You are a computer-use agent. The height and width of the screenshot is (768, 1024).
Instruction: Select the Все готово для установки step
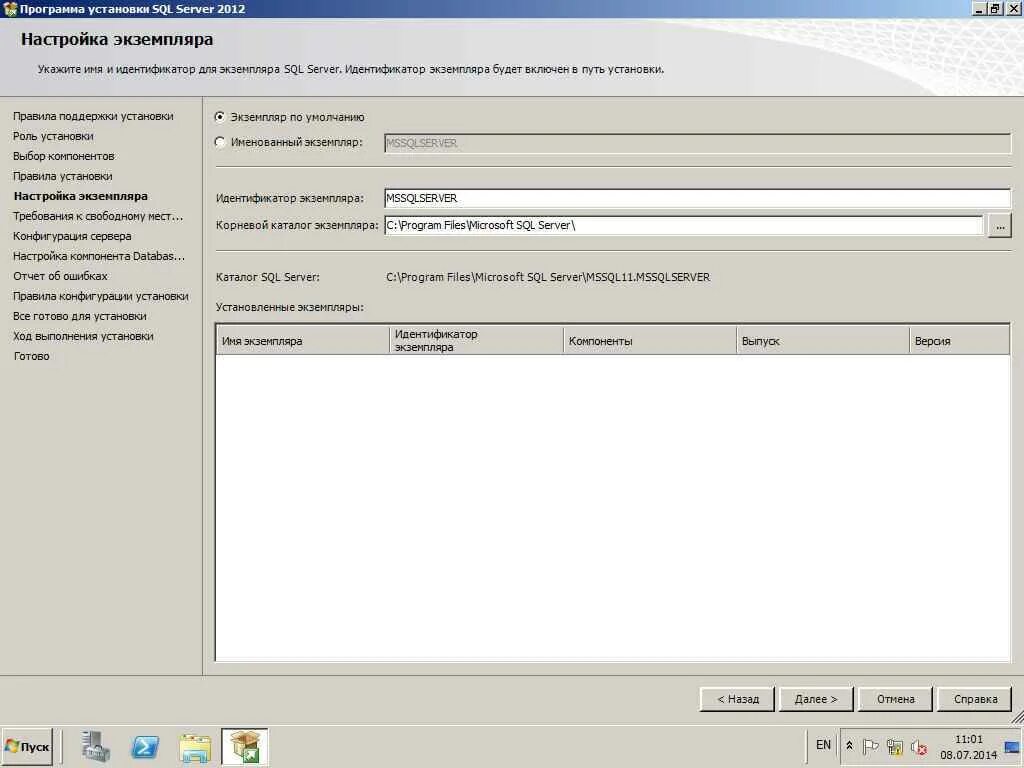coord(80,316)
